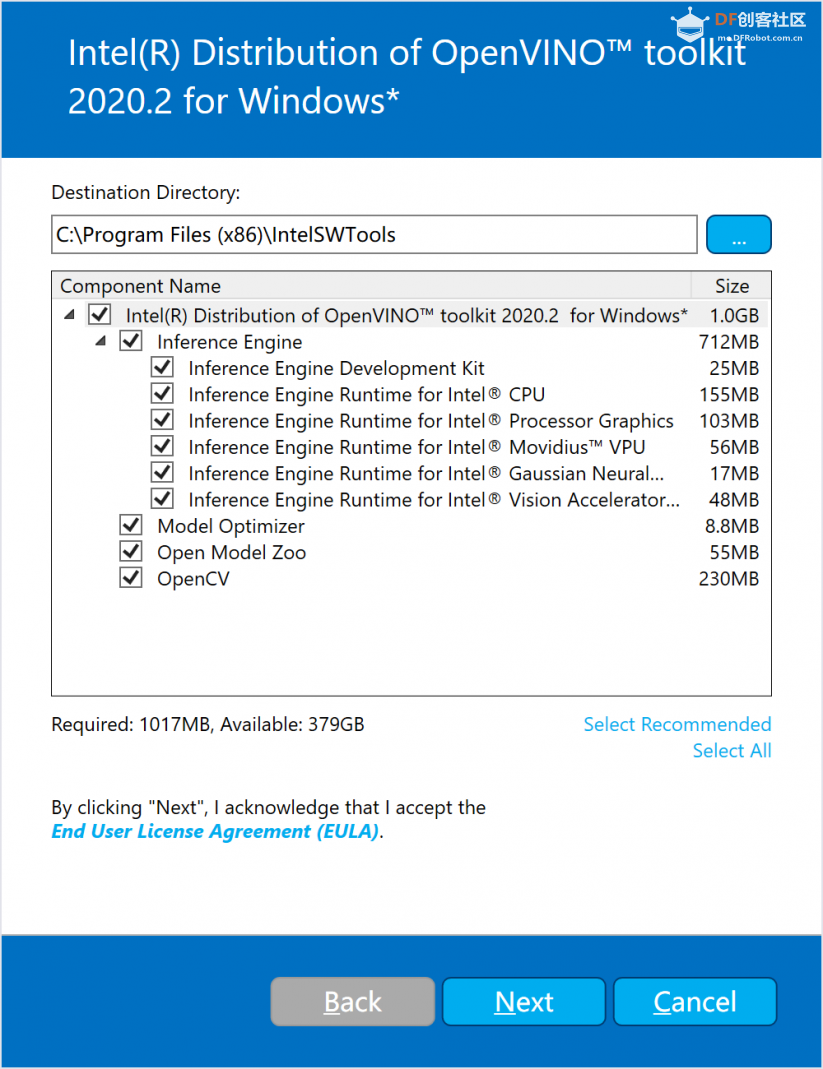This screenshot has height=1069, width=823.
Task: Click the 25MB size value
Action: pos(734,368)
